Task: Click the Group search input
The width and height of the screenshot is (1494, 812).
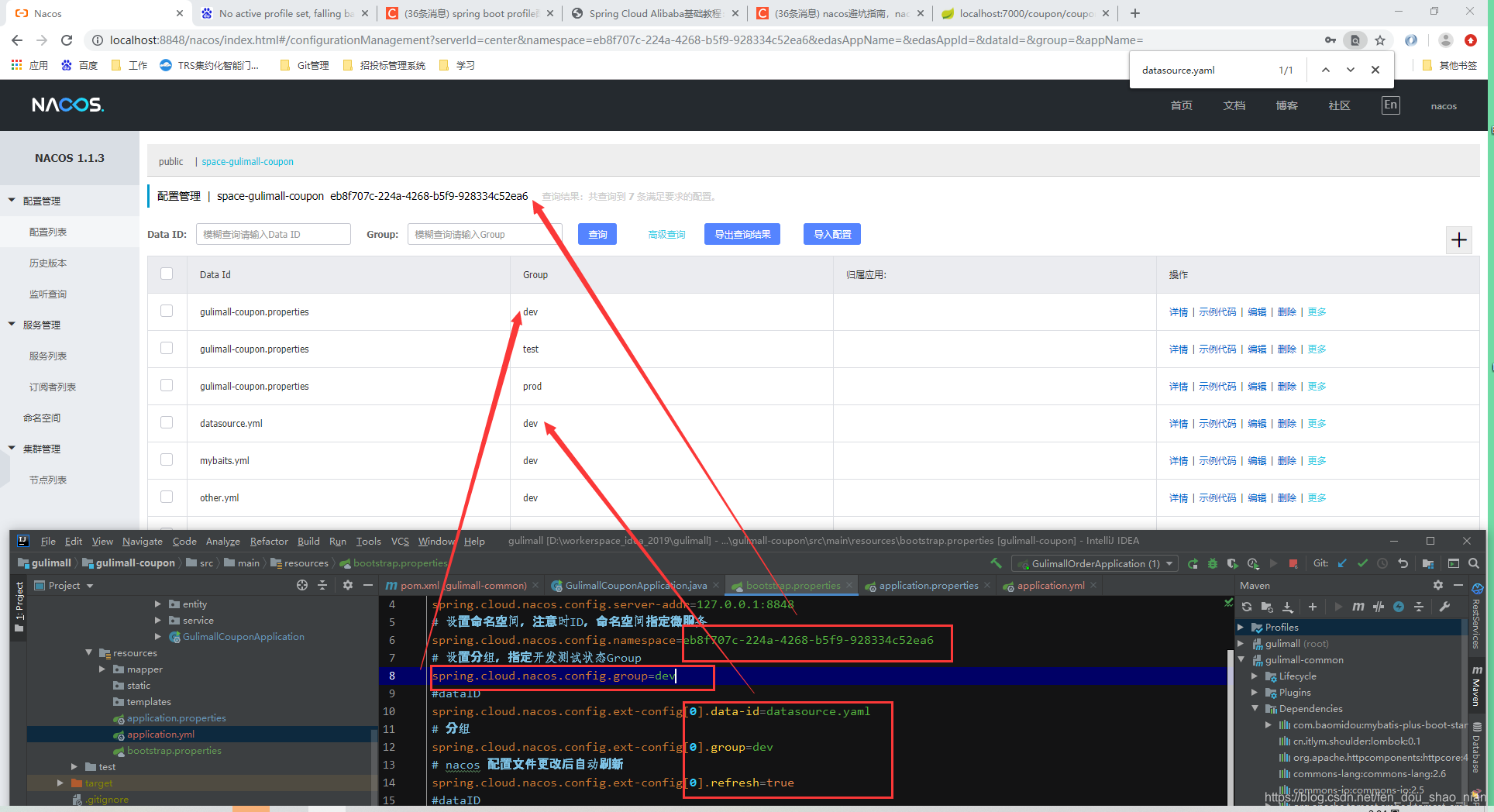Action: [x=484, y=234]
